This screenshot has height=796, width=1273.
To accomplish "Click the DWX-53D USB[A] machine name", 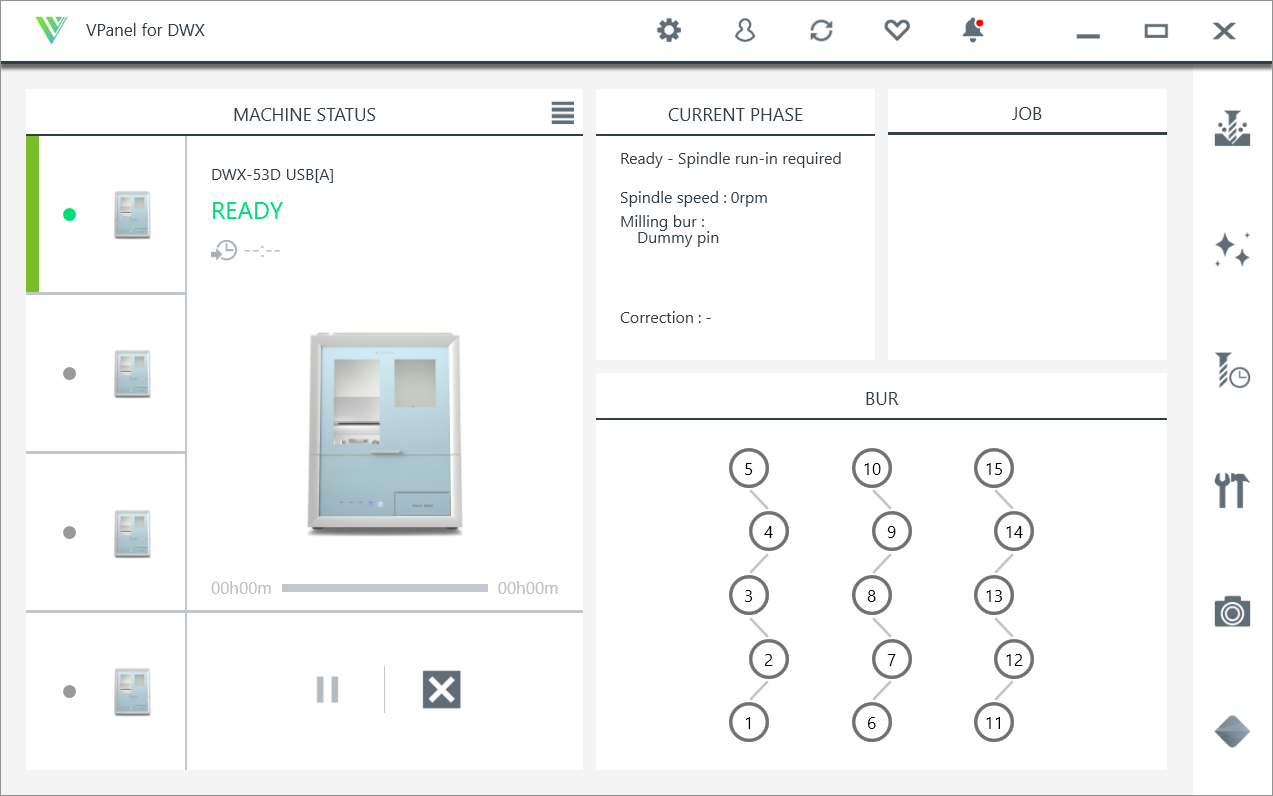I will 272,175.
